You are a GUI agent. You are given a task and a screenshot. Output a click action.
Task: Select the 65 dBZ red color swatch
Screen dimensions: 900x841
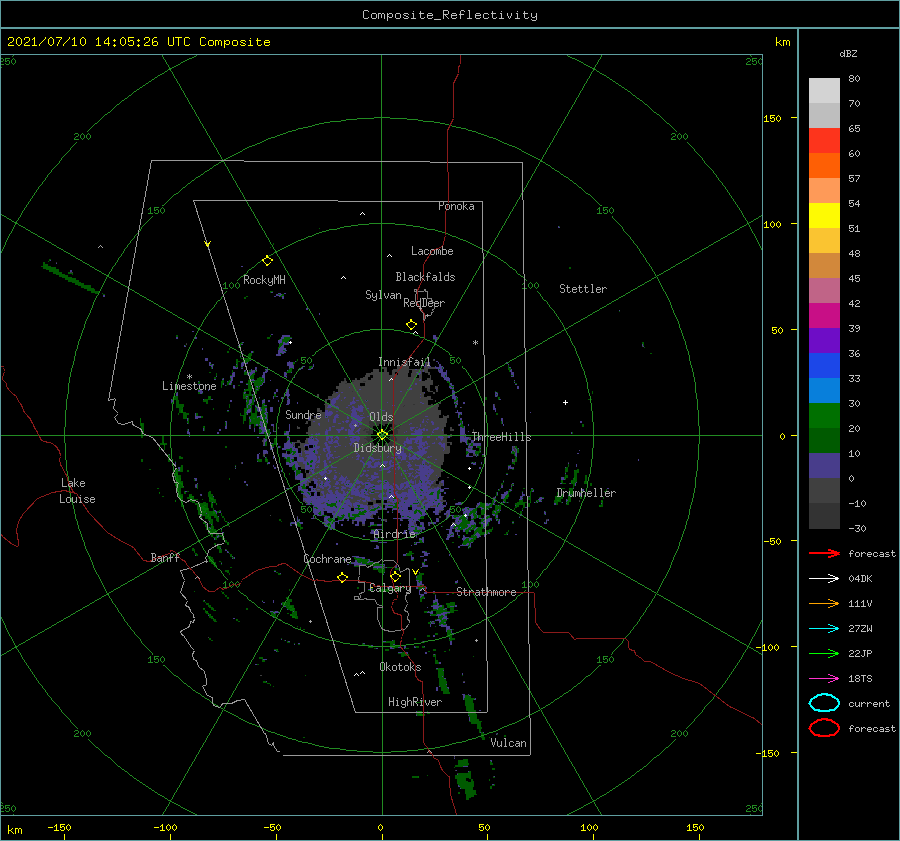(824, 141)
